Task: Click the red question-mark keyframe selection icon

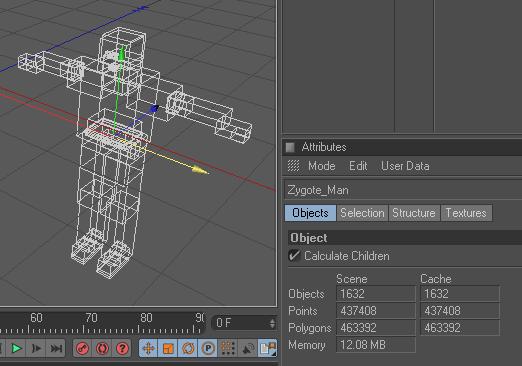Action: point(122,348)
